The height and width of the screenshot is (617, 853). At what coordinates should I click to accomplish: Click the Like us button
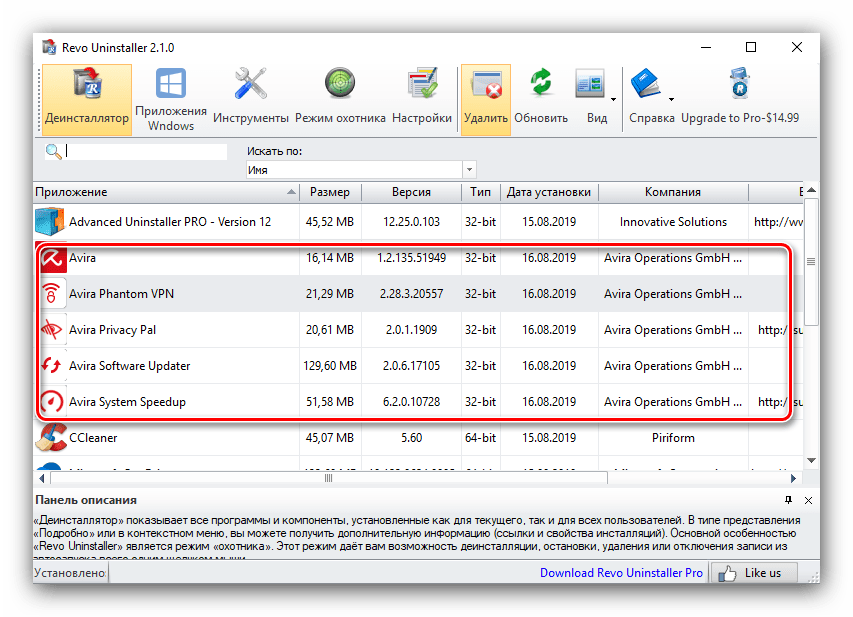(754, 573)
